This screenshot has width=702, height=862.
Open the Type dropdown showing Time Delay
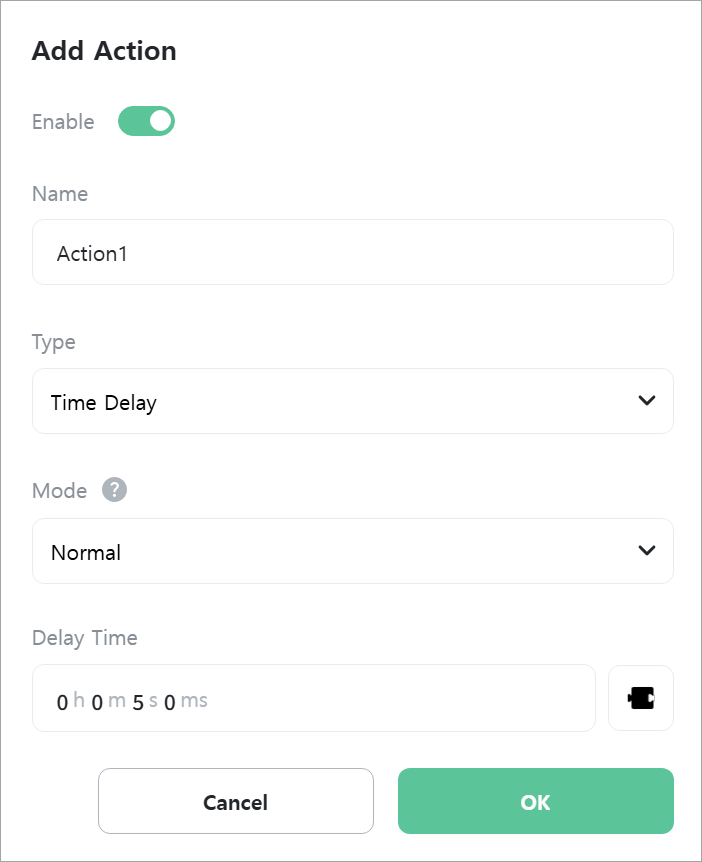(x=352, y=401)
